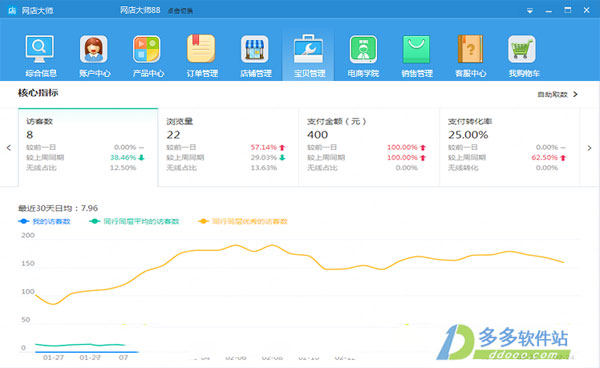Open 电商学院 green icon
This screenshot has width=600, height=368.
coord(363,49)
